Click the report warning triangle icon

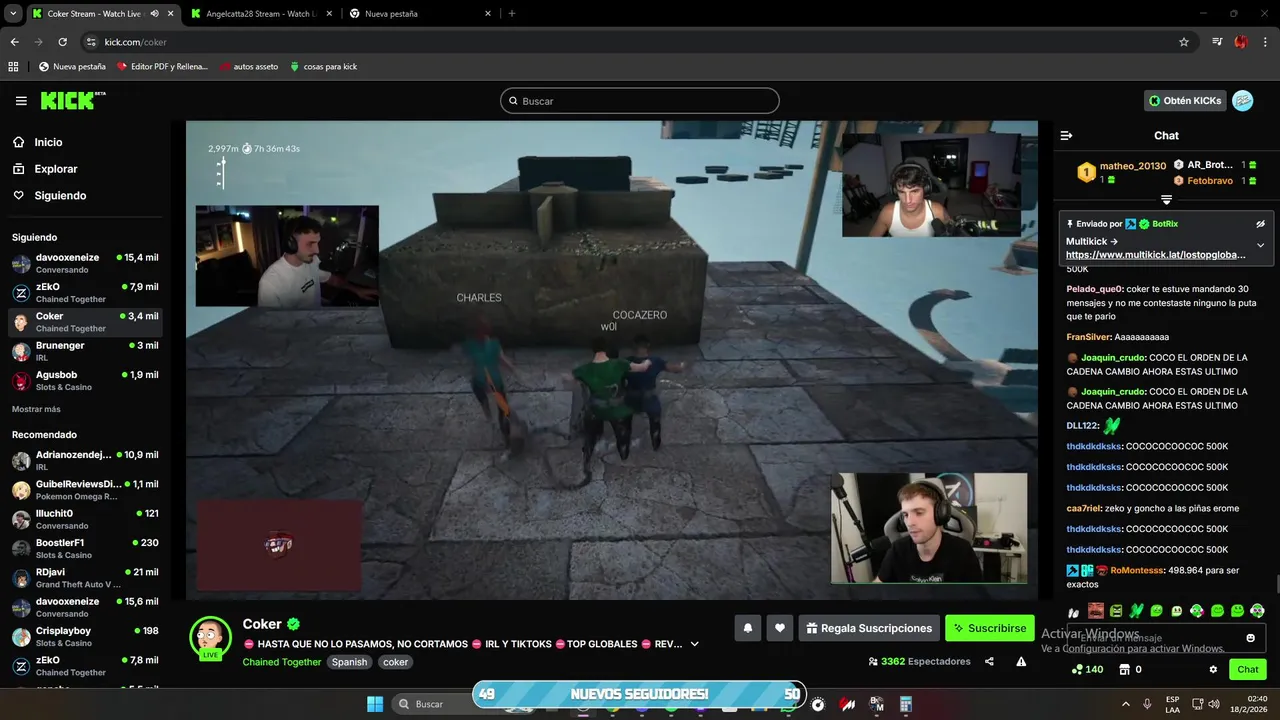(1021, 661)
